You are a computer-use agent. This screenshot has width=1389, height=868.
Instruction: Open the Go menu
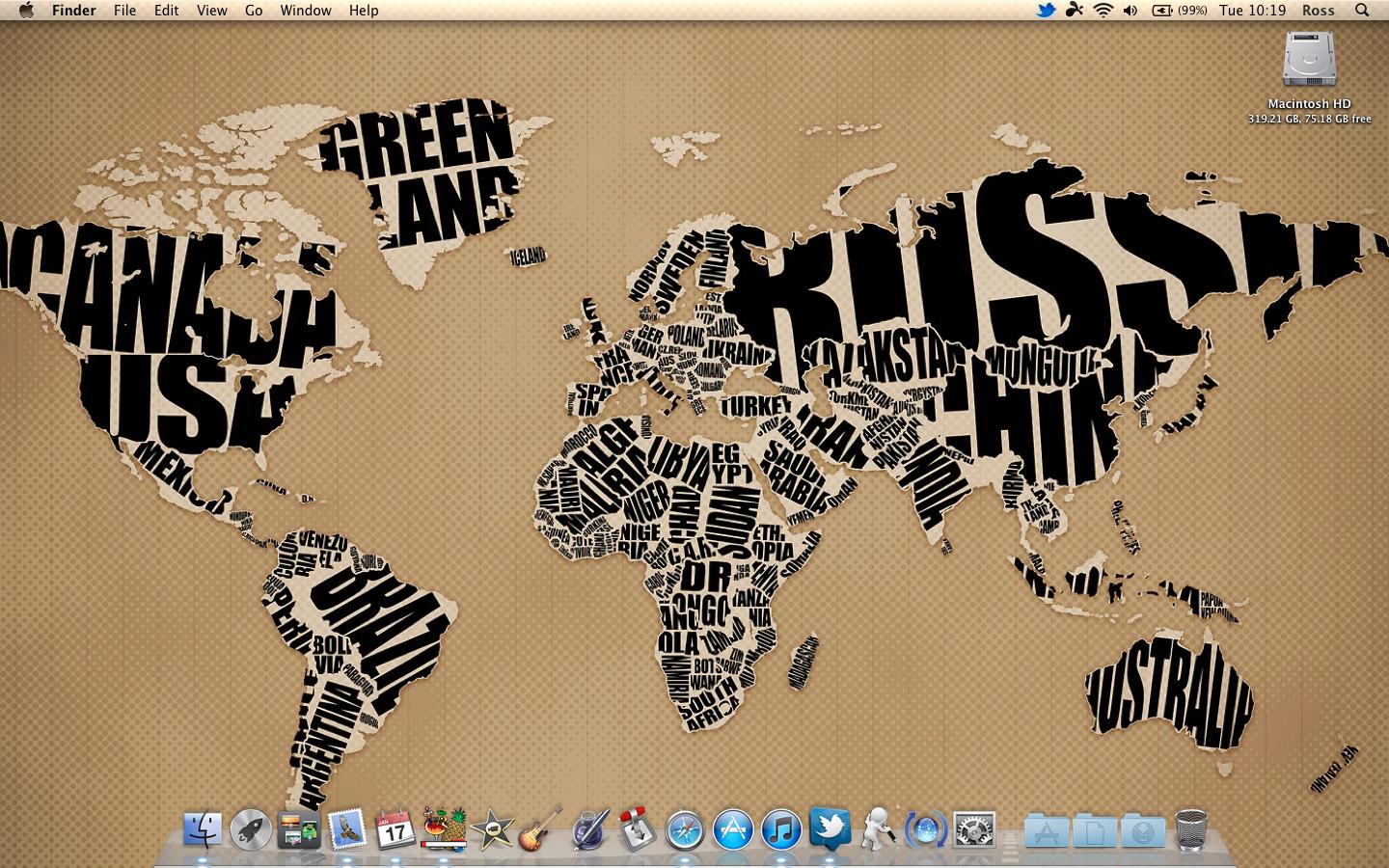click(x=254, y=11)
